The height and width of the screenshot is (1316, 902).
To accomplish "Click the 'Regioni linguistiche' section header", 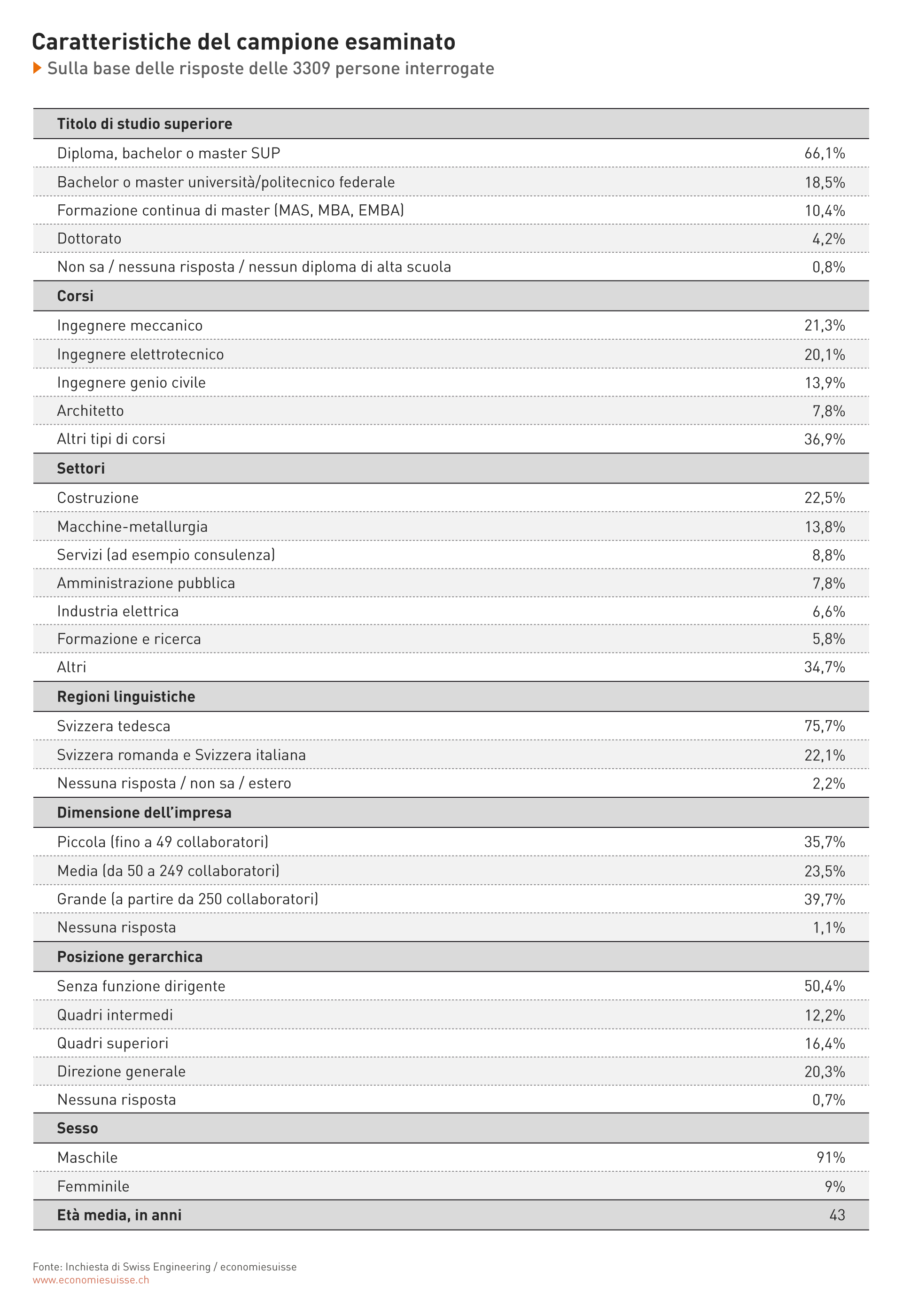I will tap(451, 696).
